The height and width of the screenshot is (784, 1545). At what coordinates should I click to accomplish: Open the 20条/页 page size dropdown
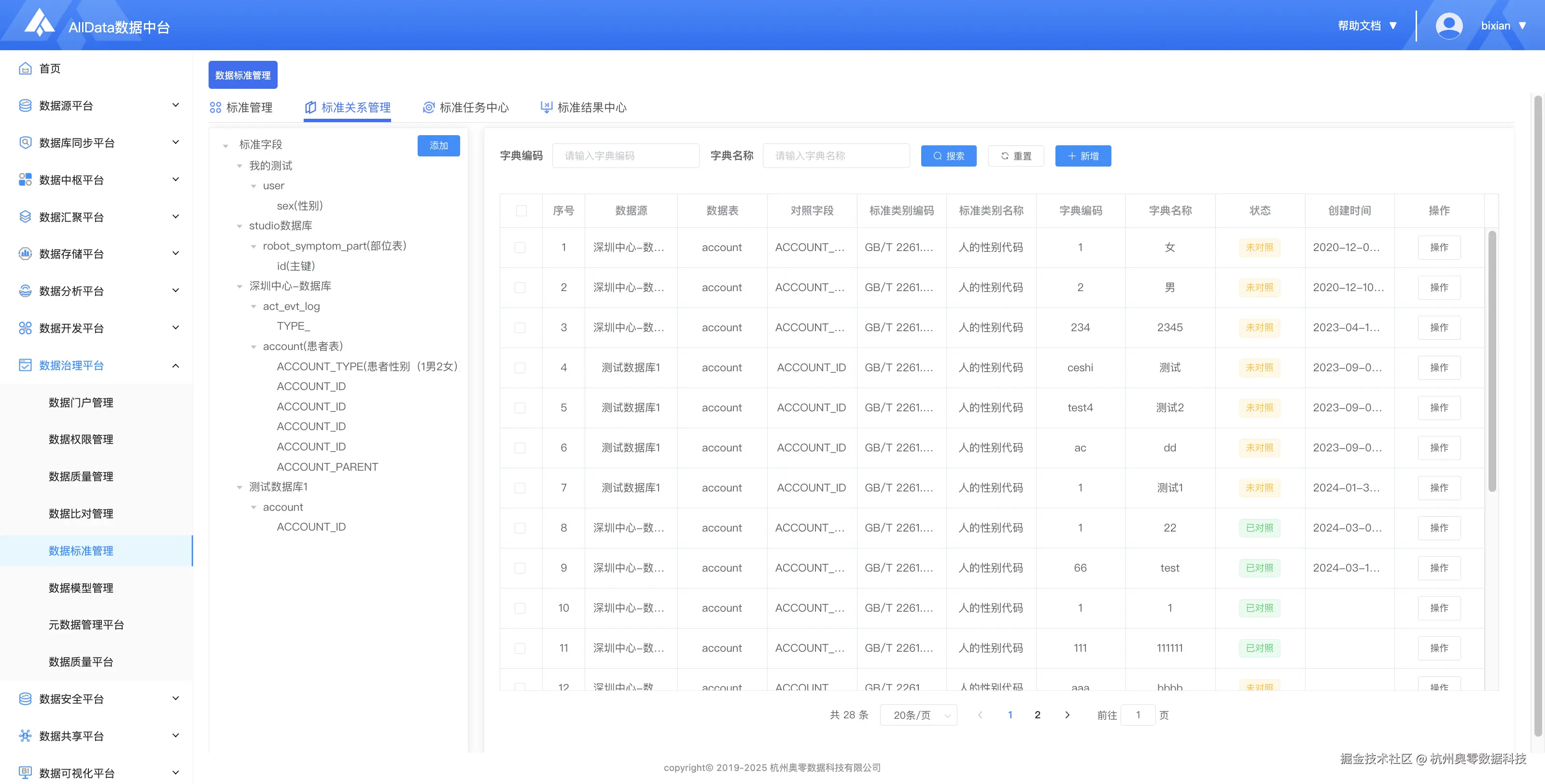click(x=918, y=715)
